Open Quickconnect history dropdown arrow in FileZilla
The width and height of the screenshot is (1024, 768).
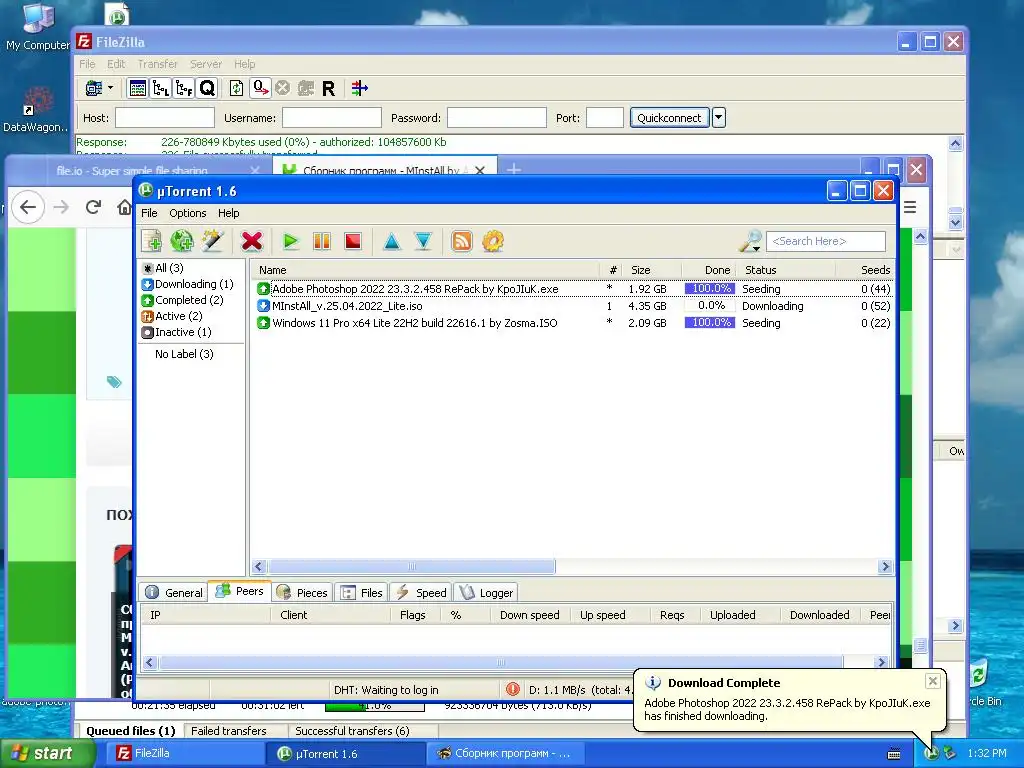(718, 118)
